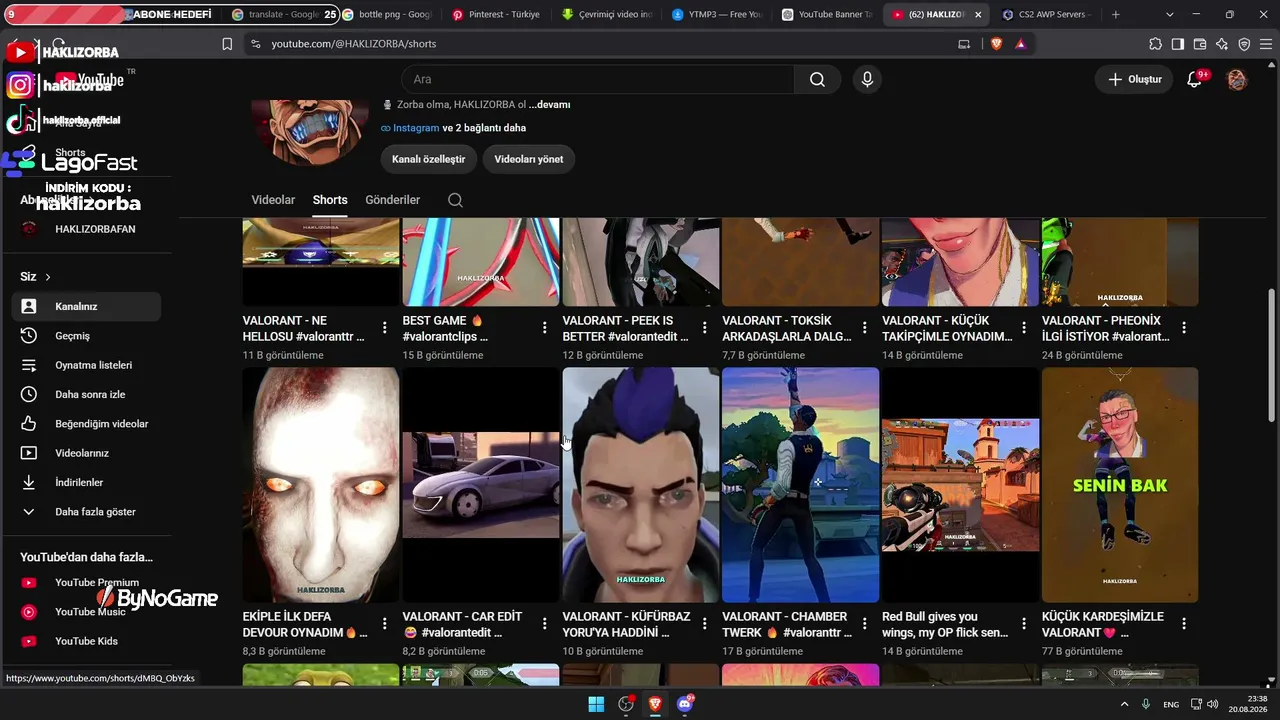
Task: Click the Ara search input field
Action: 598,80
